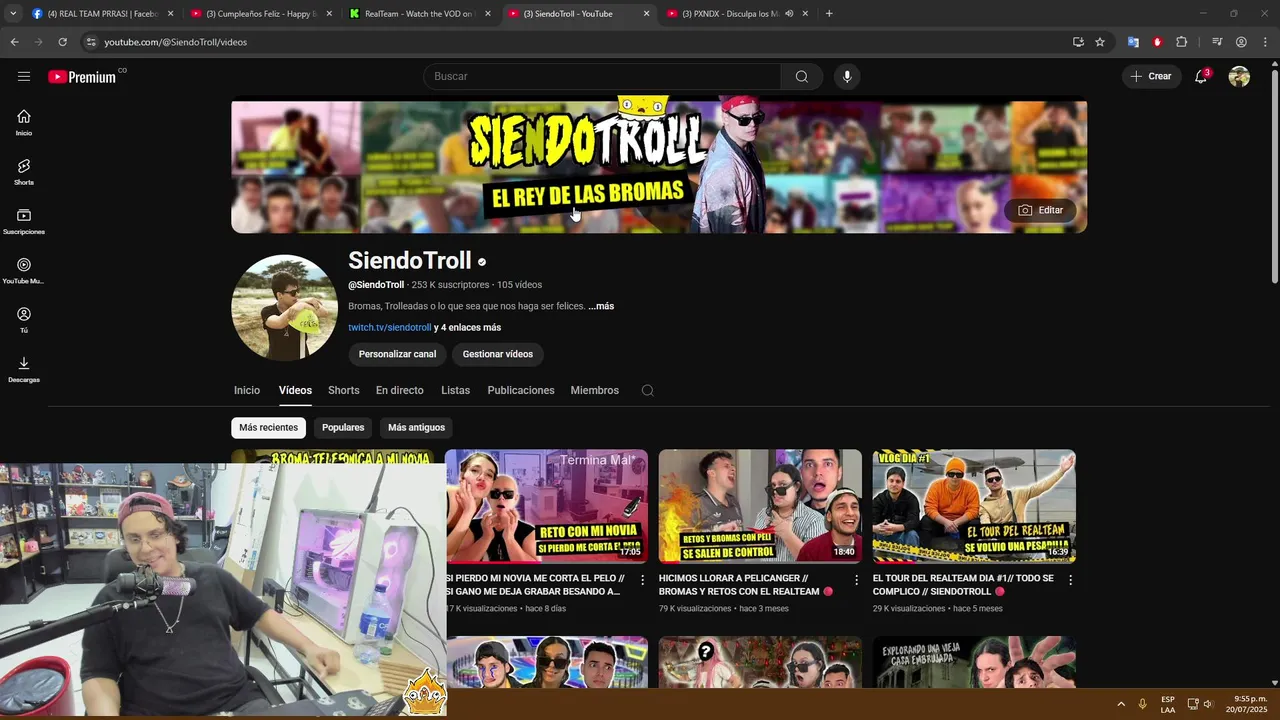Viewport: 1280px width, 720px height.
Task: Open a new browser tab
Action: click(x=829, y=14)
